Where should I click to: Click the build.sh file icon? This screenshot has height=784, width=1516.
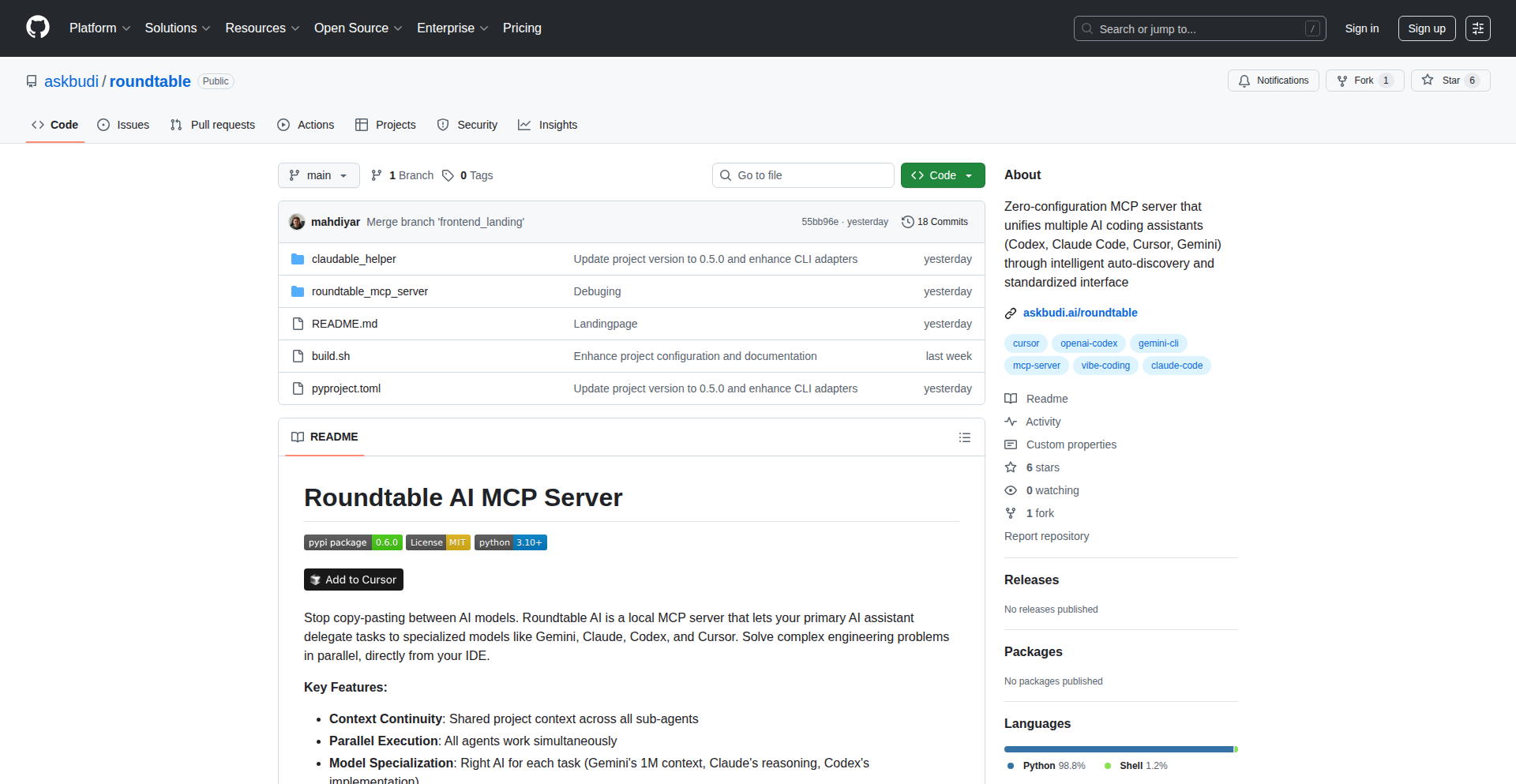click(298, 356)
